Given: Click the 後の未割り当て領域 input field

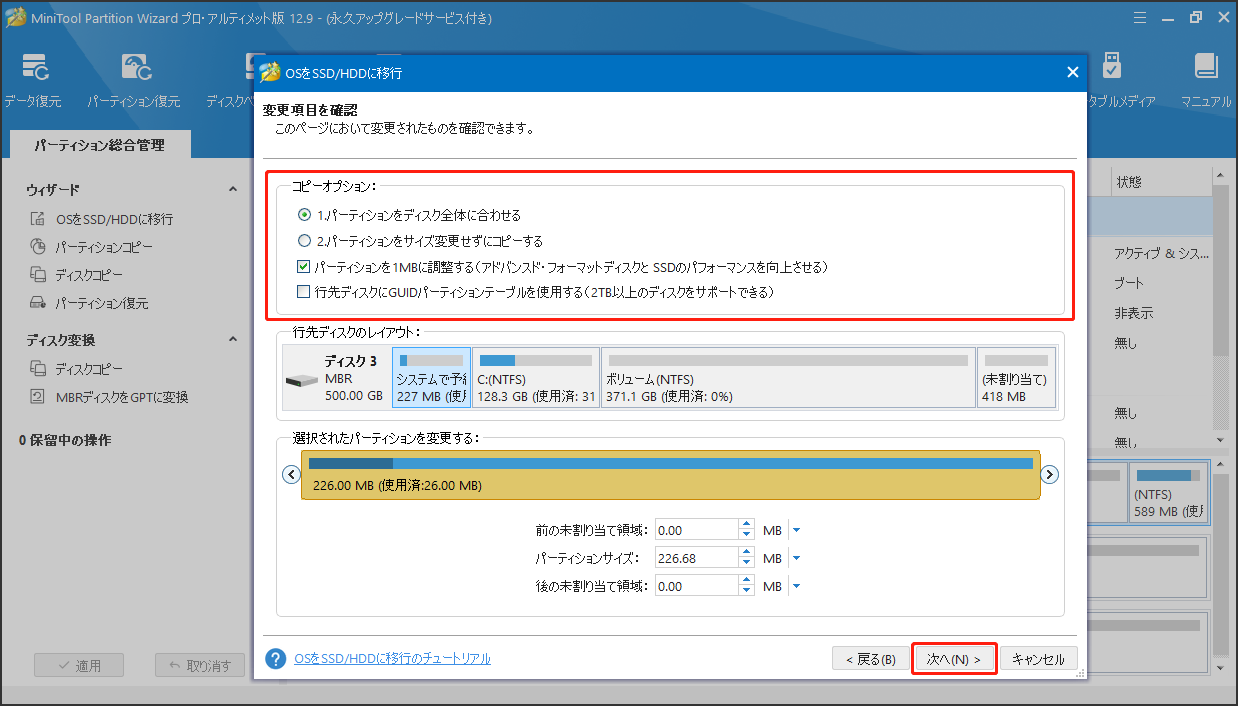Looking at the screenshot, I should (x=696, y=587).
